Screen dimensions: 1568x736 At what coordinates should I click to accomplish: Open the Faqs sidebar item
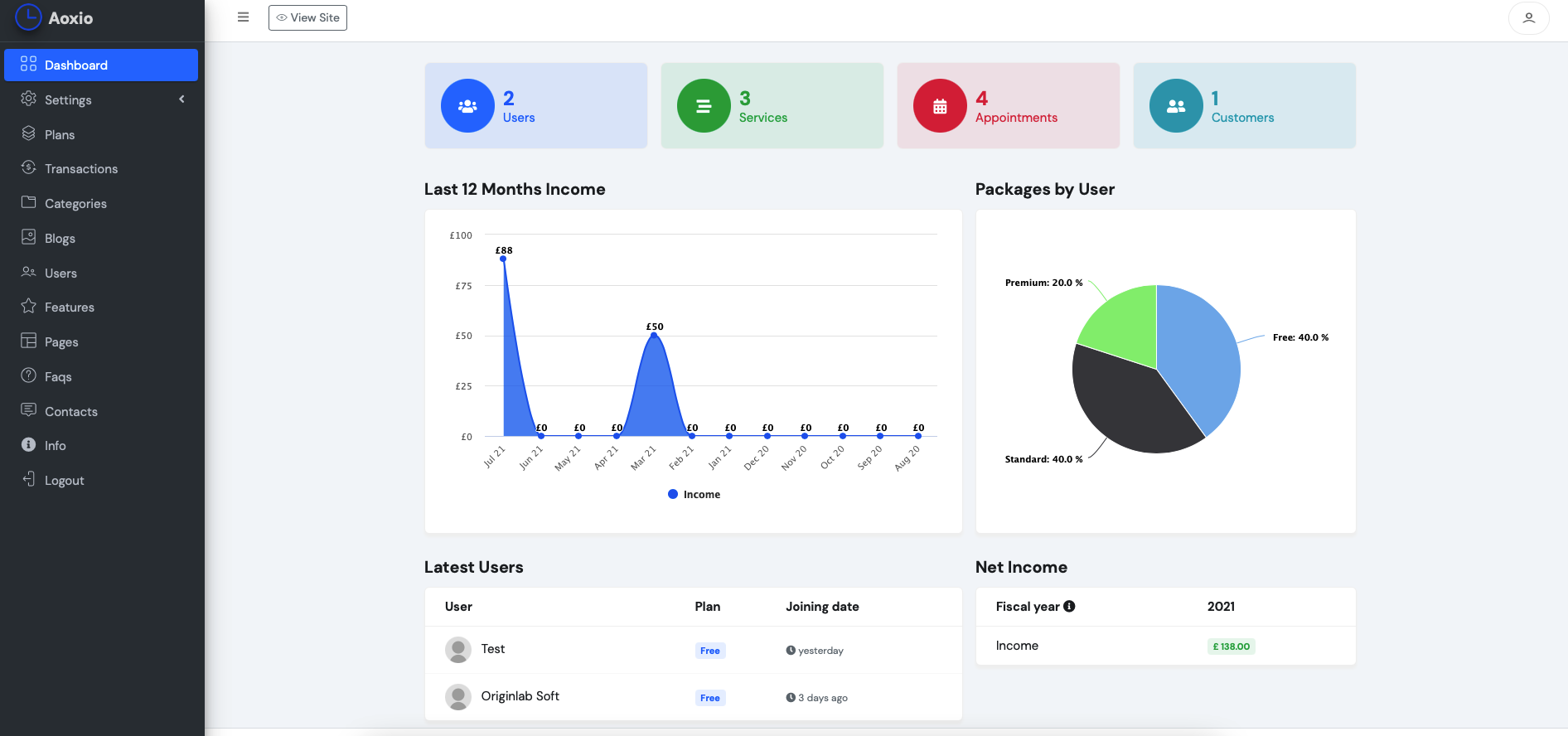click(x=58, y=377)
